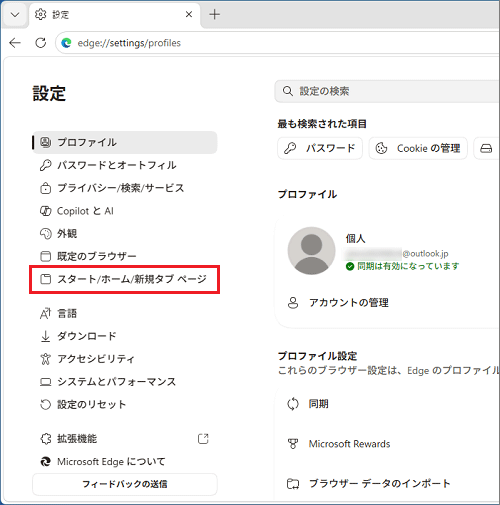500x505 pixels.
Task: Open プライバシー/検索/サービス settings
Action: click(125, 188)
